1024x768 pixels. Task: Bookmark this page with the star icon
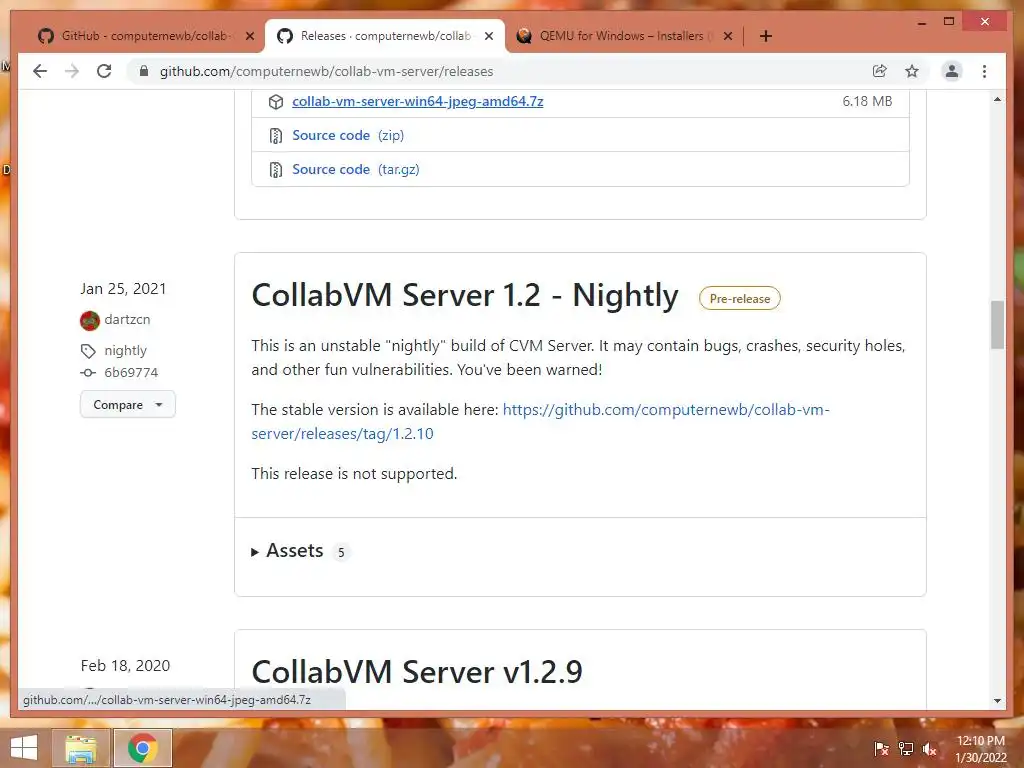click(x=912, y=71)
